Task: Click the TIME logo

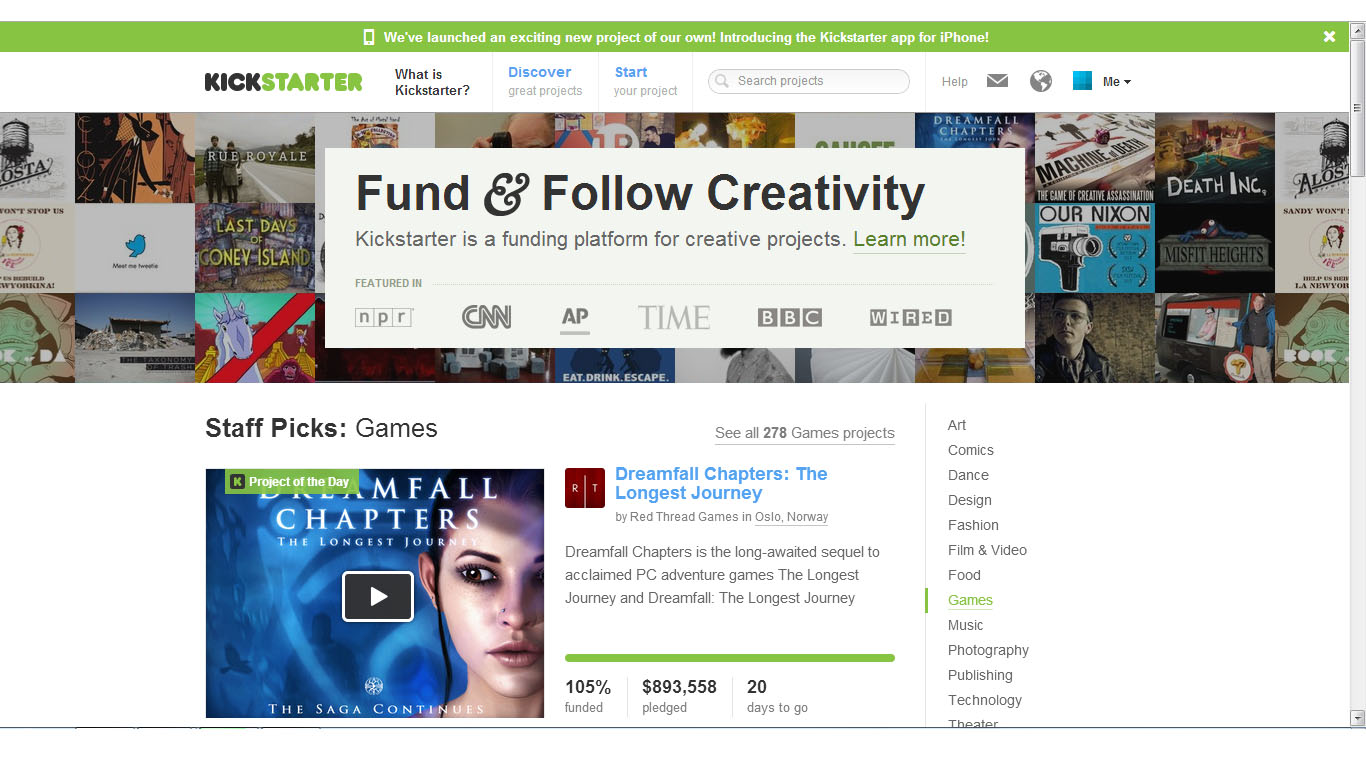Action: point(674,318)
